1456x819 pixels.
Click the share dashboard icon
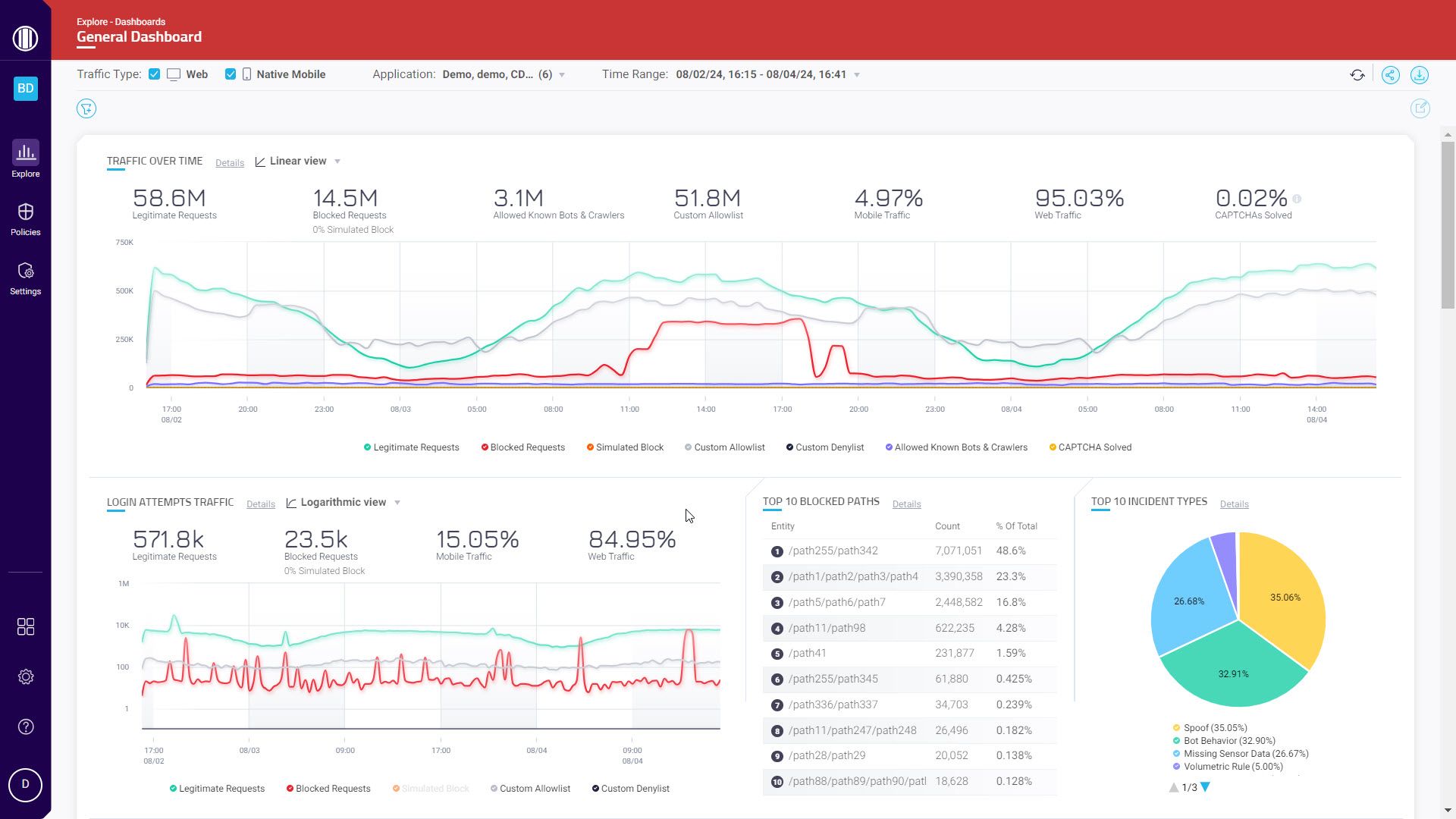click(x=1390, y=75)
